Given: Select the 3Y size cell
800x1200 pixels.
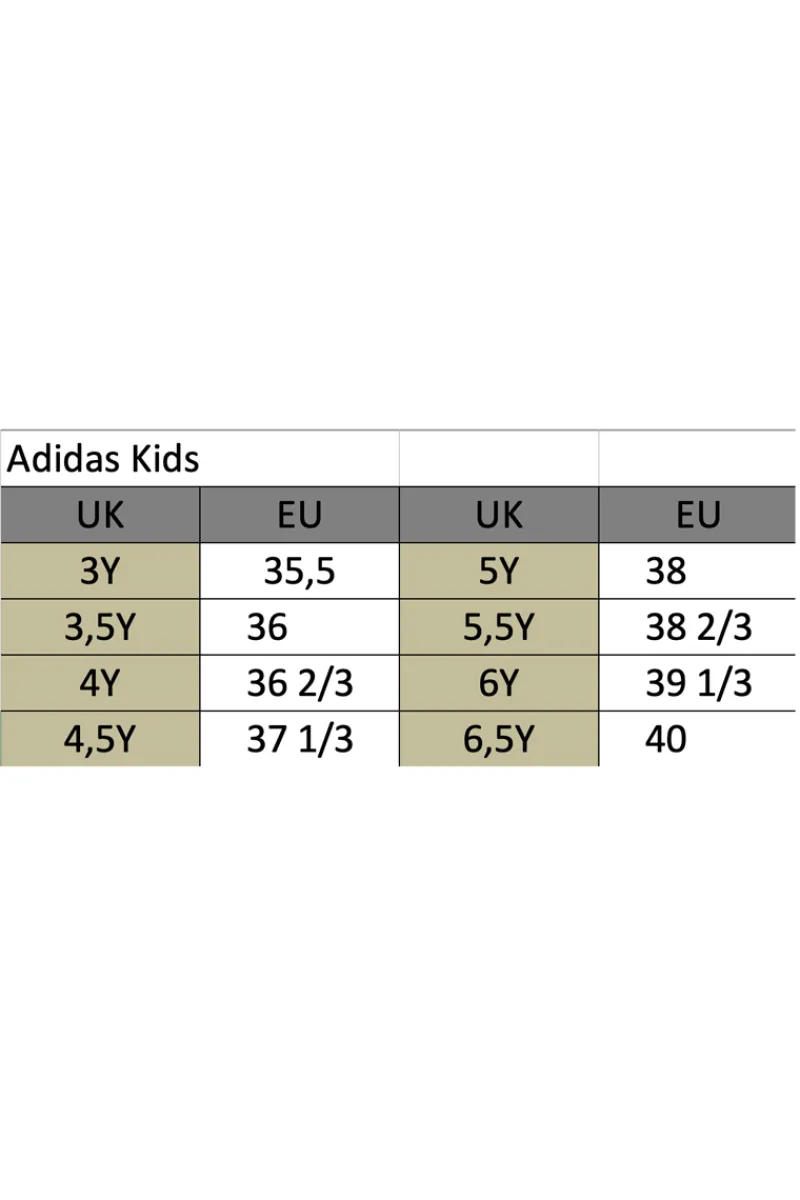Looking at the screenshot, I should pyautogui.click(x=100, y=571).
